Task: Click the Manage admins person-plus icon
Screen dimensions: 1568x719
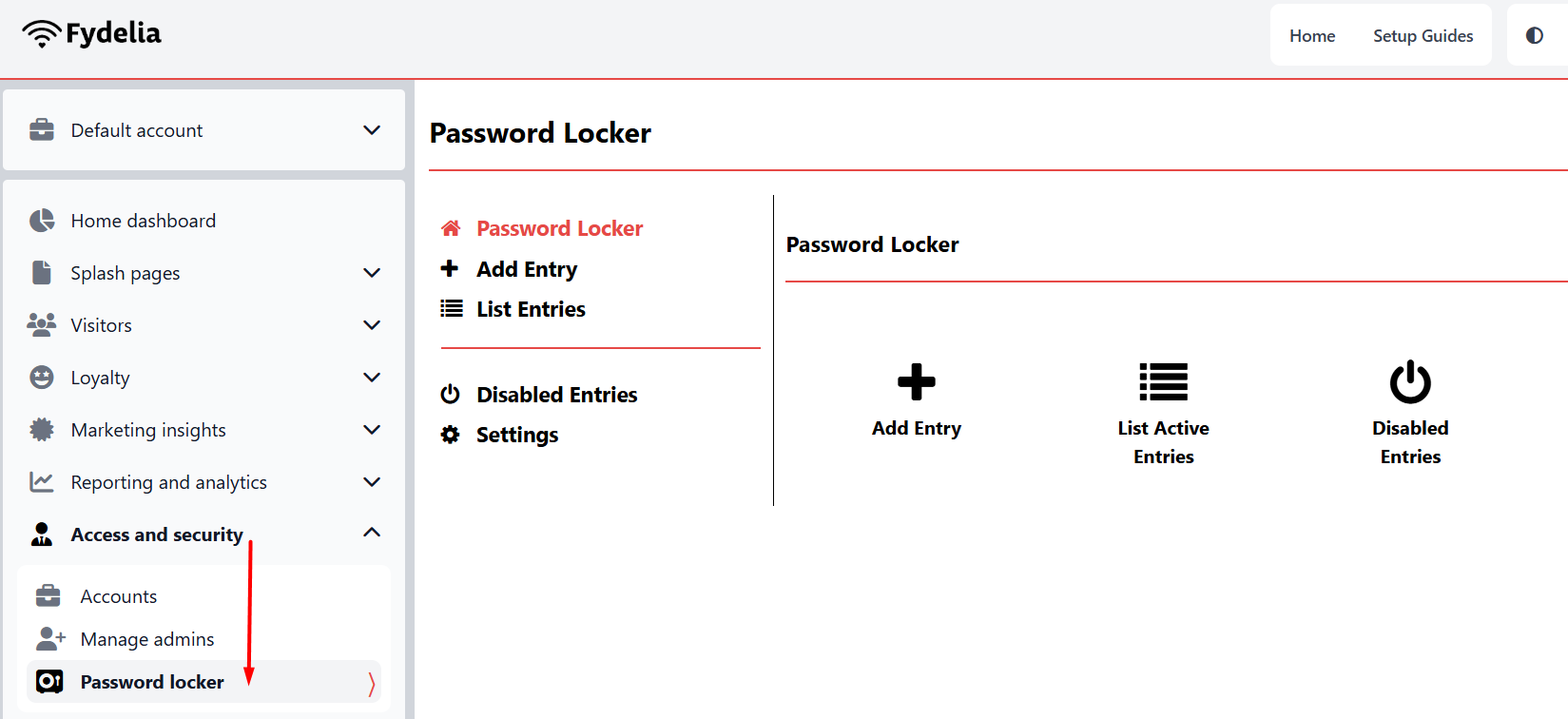Action: pos(50,638)
